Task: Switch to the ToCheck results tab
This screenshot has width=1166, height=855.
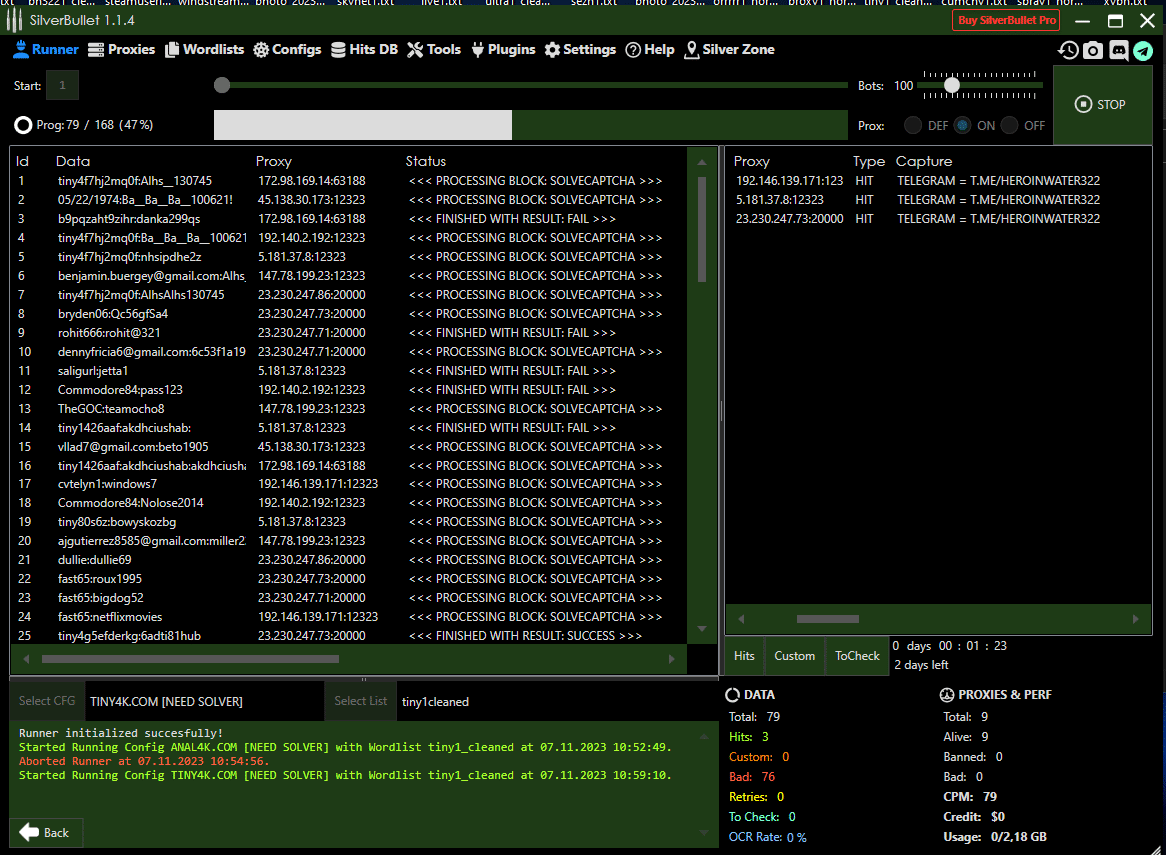Action: tap(857, 656)
